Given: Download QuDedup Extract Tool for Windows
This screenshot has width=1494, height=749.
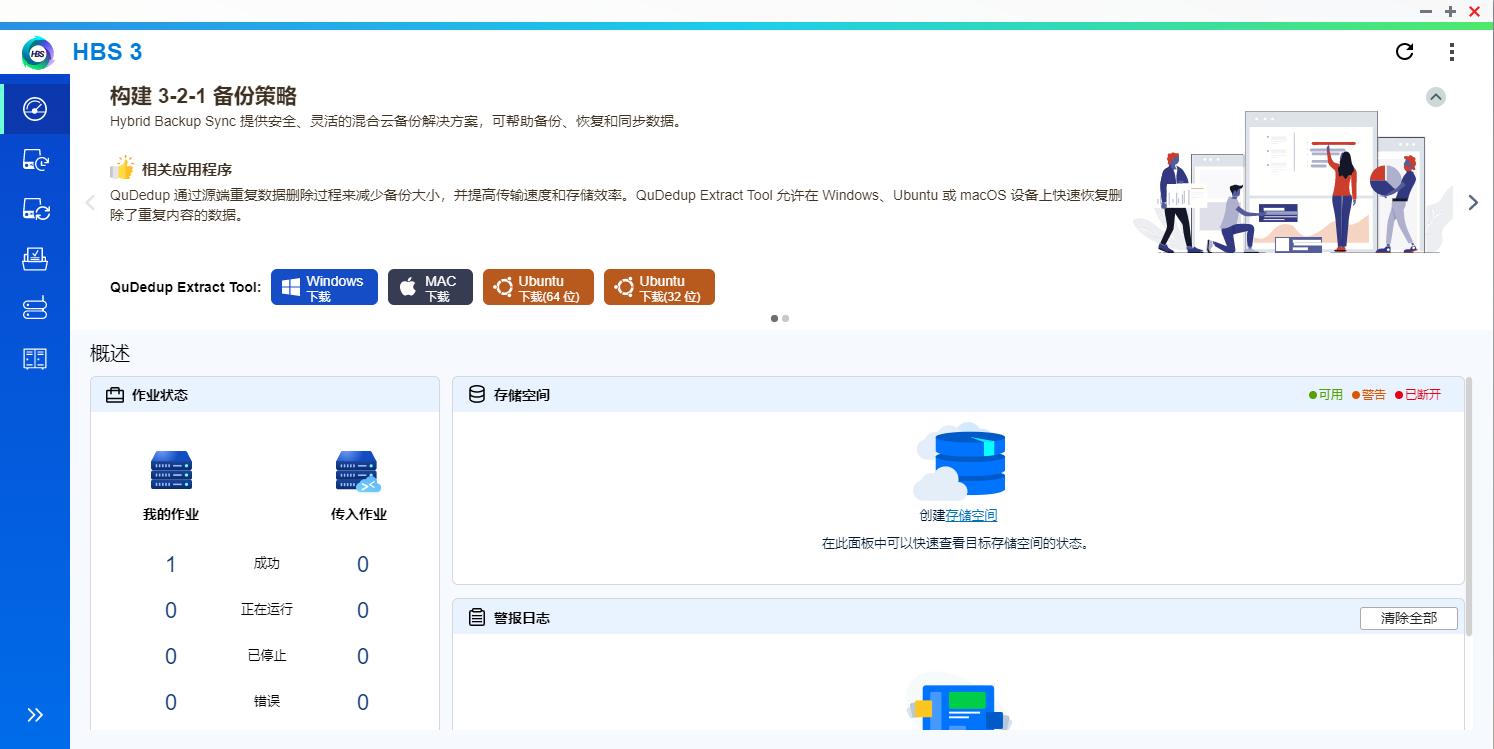Looking at the screenshot, I should coord(324,287).
